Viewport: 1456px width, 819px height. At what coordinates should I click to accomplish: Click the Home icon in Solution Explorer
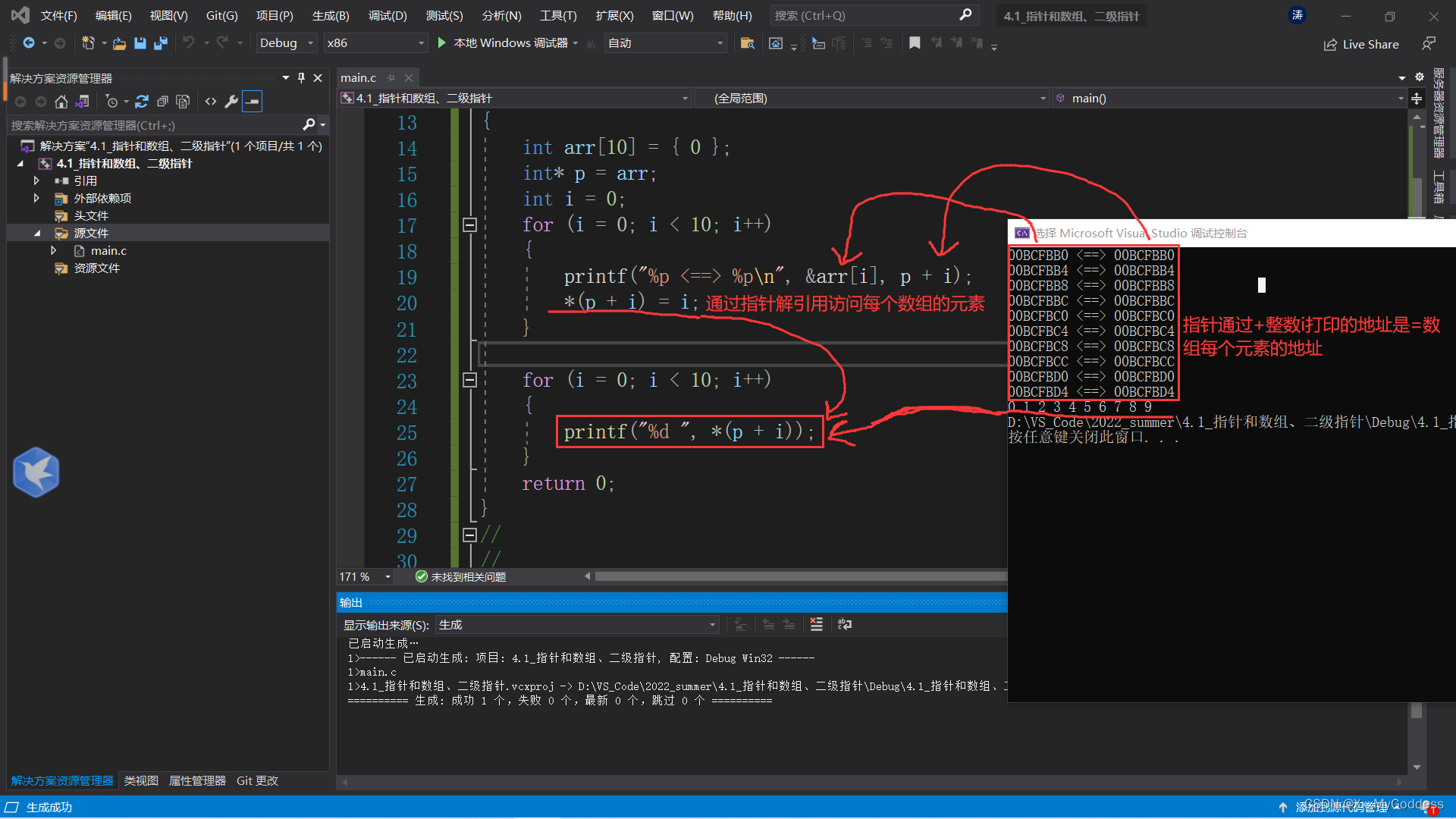61,102
